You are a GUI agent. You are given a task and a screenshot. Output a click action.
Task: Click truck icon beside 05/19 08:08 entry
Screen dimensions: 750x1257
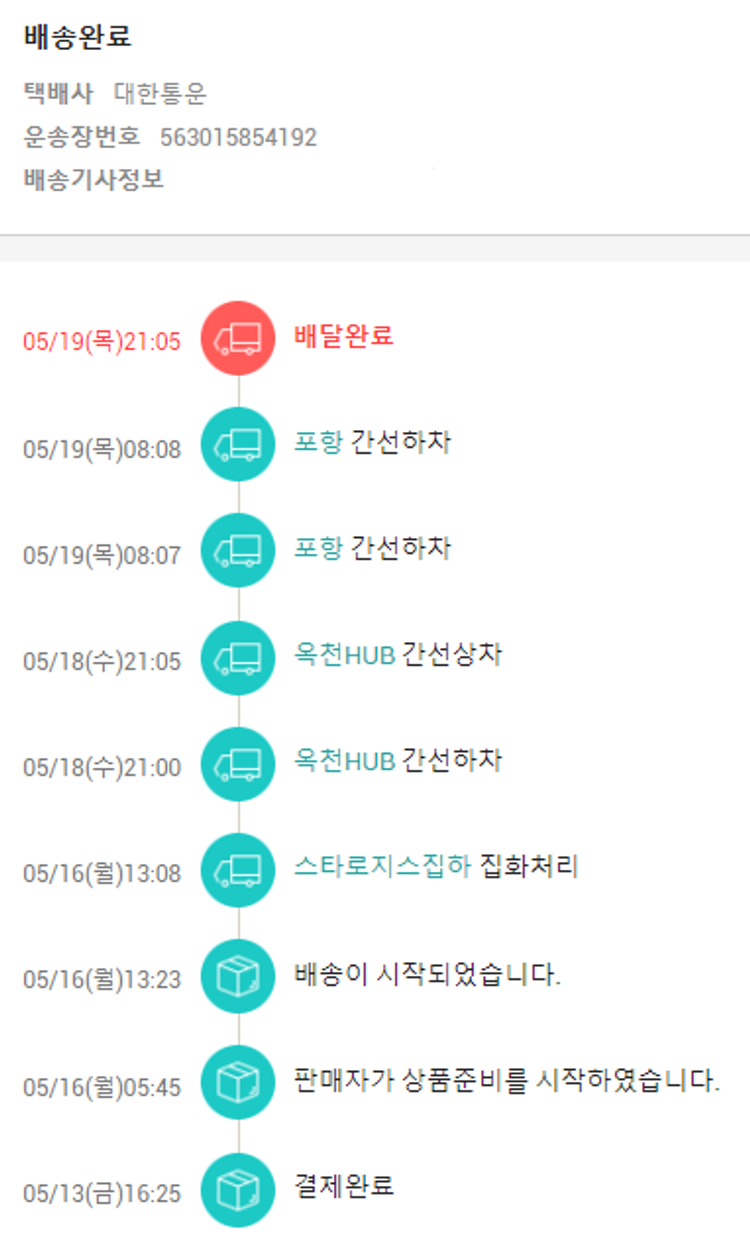tap(238, 445)
